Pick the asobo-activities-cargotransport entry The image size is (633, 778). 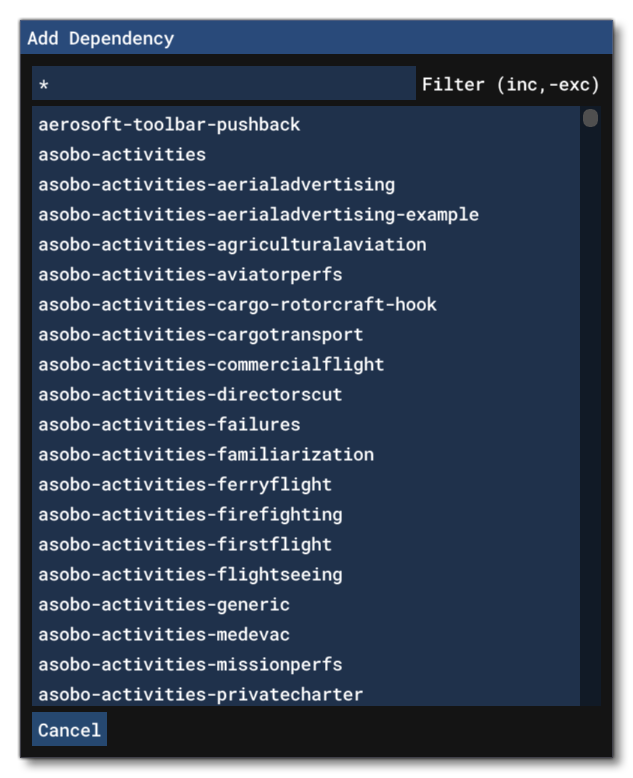click(200, 335)
